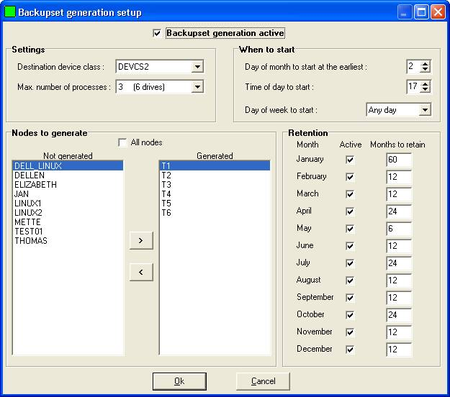Edit October months to retain field

click(x=399, y=315)
